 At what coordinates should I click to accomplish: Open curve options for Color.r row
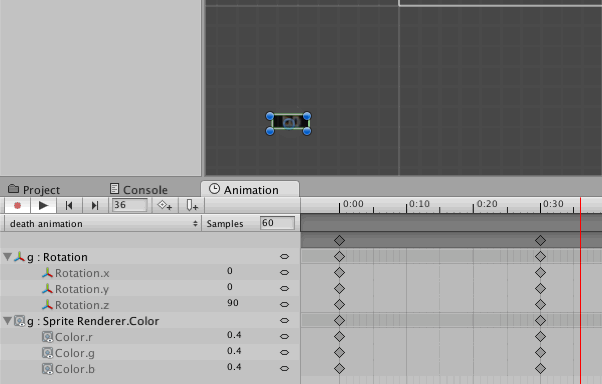(x=284, y=336)
